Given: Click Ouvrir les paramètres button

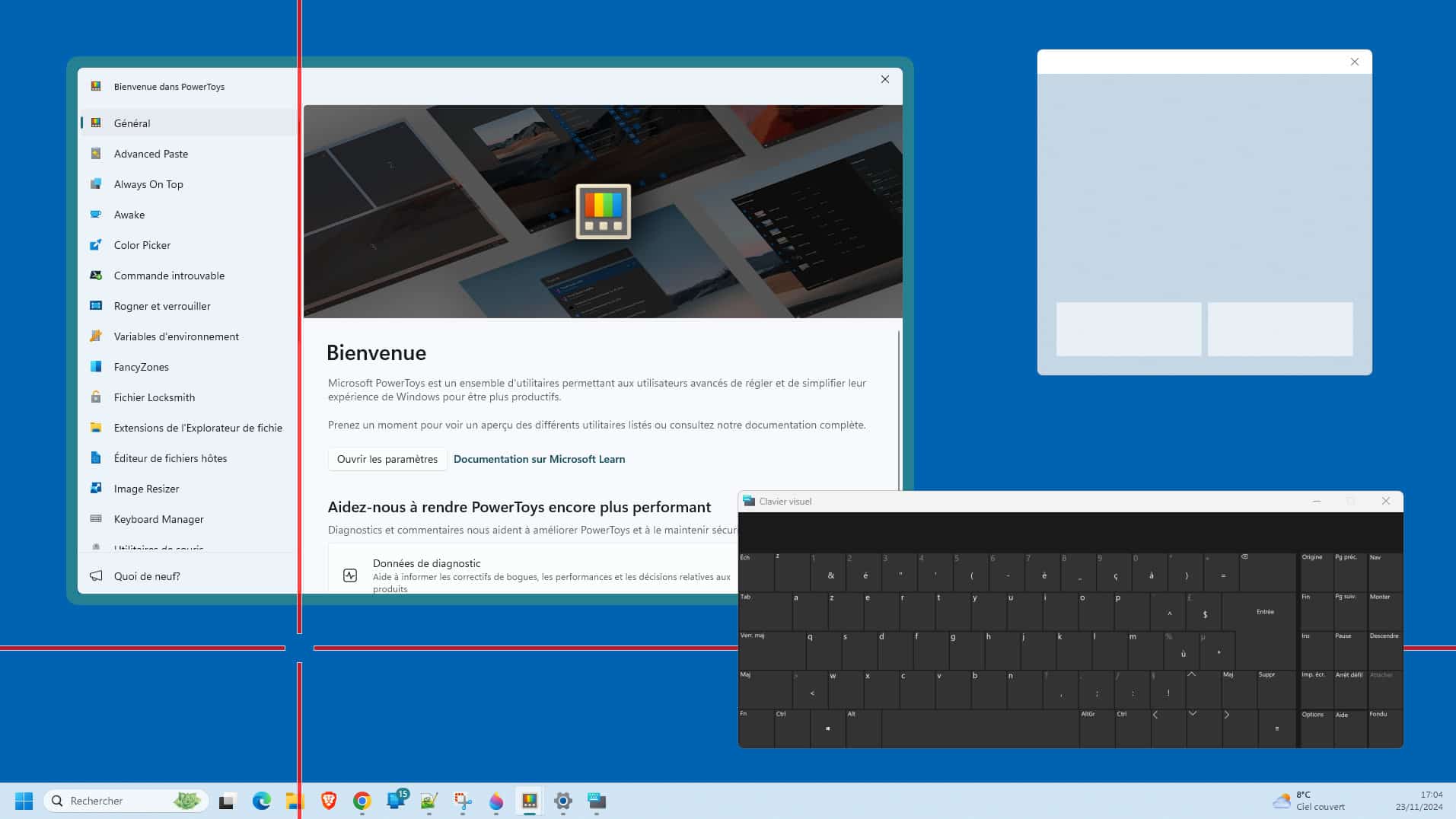Looking at the screenshot, I should click(x=387, y=459).
